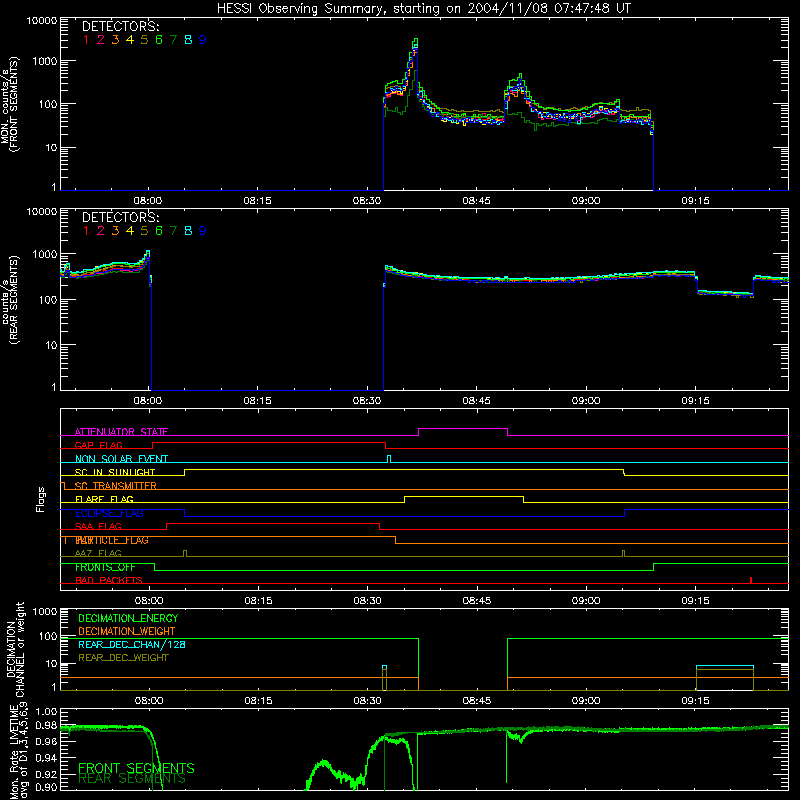Screen dimensions: 800x800
Task: Click the PARTICLE_FLAG label
Action: coord(112,540)
